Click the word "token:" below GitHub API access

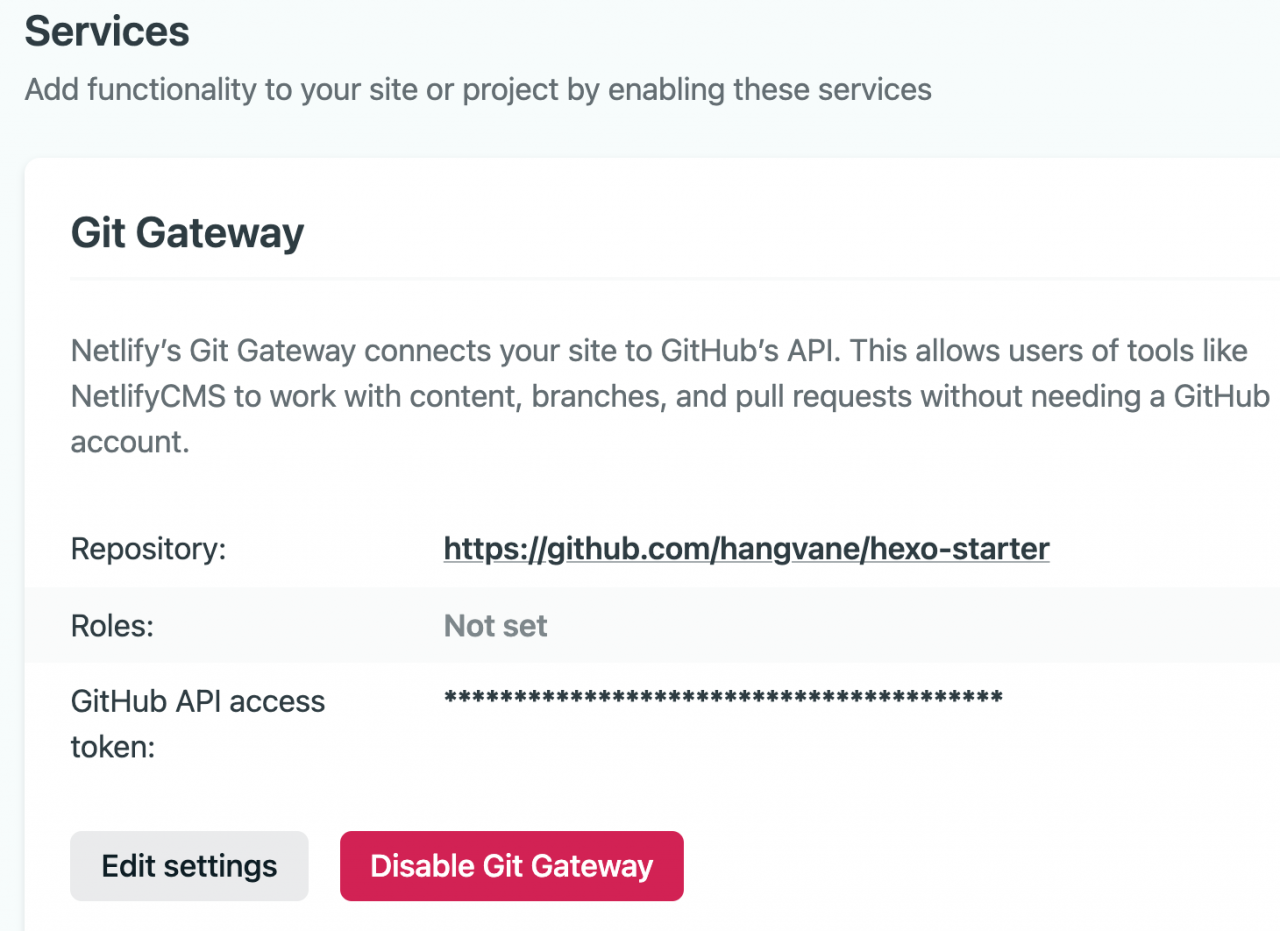[112, 747]
